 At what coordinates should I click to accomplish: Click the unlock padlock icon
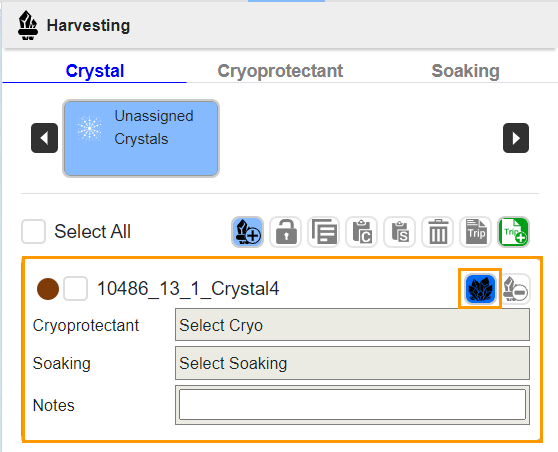(285, 232)
